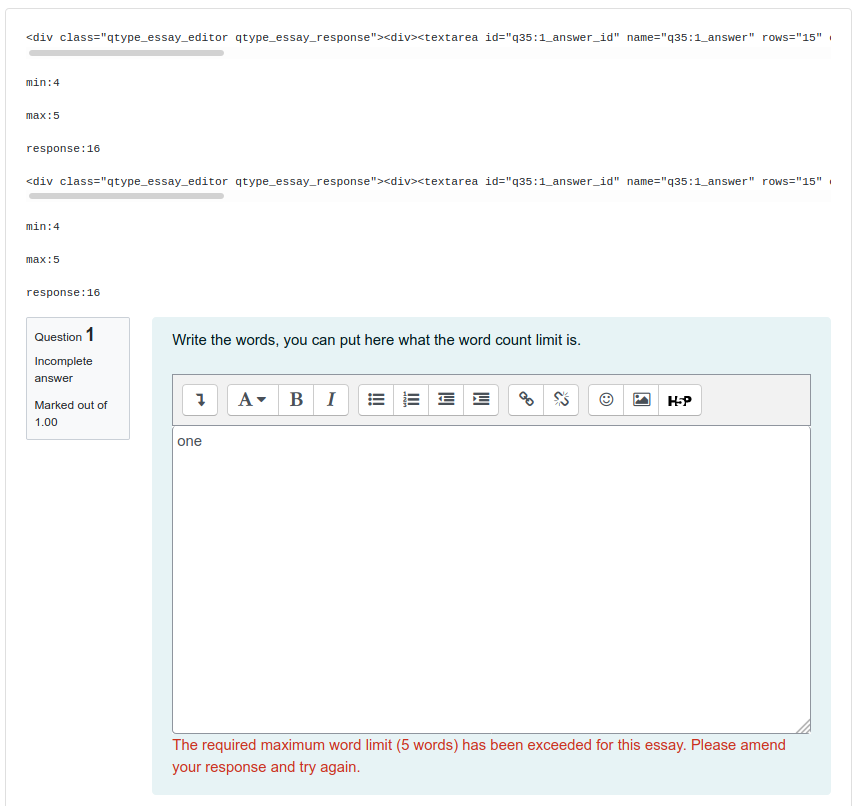Indent the selected text
Viewport: 862px width, 806px height.
tap(481, 400)
